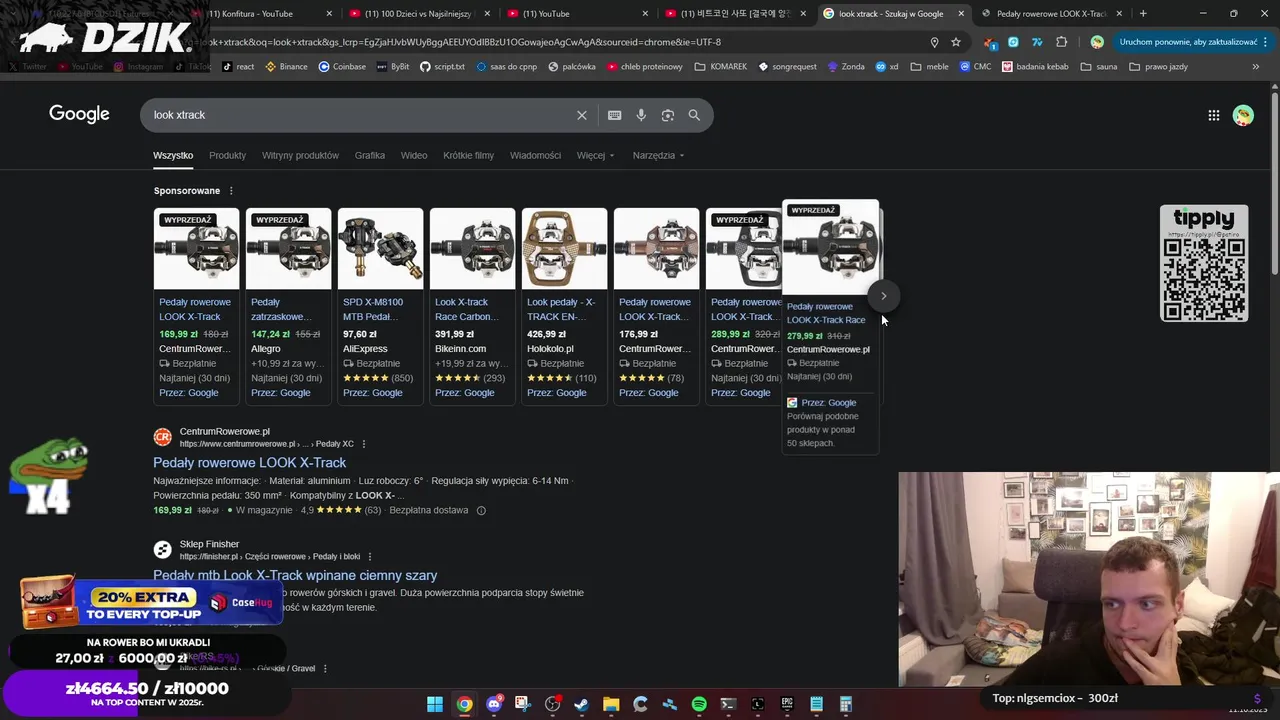1280x720 pixels.
Task: Open Bikeinn Look X-track Race Carbon ad
Action: click(x=472, y=306)
